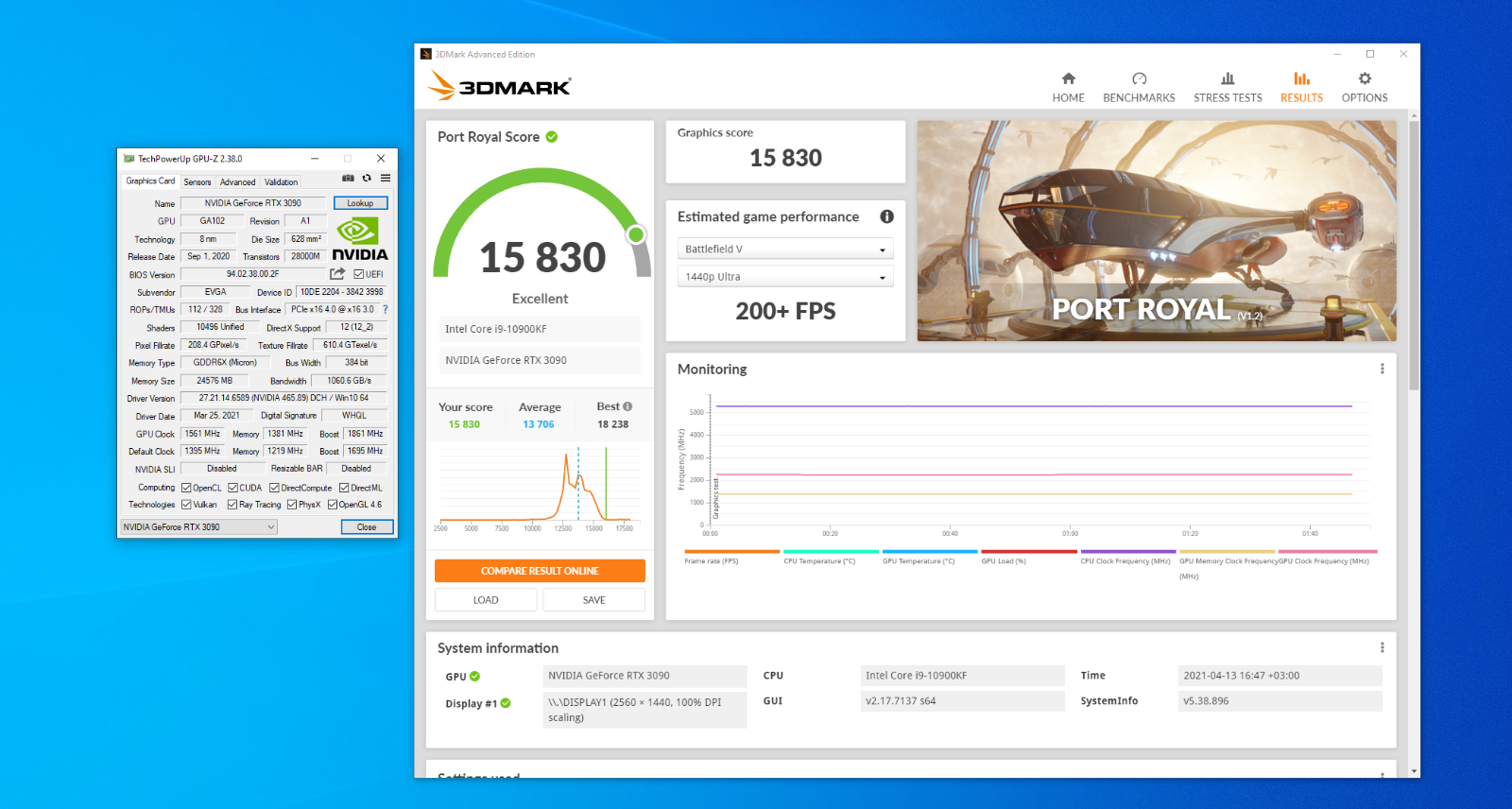1512x809 pixels.
Task: Go to 3DMark Home
Action: click(1069, 87)
